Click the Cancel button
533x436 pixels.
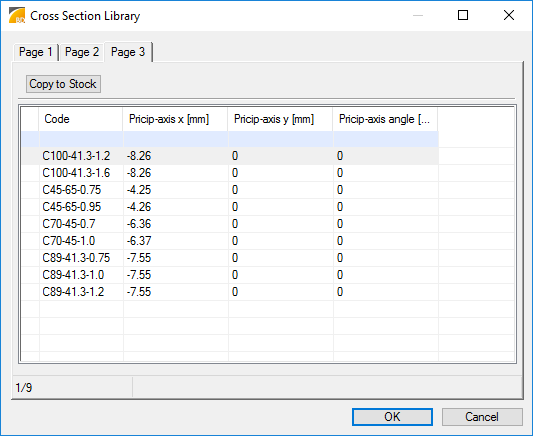click(482, 417)
